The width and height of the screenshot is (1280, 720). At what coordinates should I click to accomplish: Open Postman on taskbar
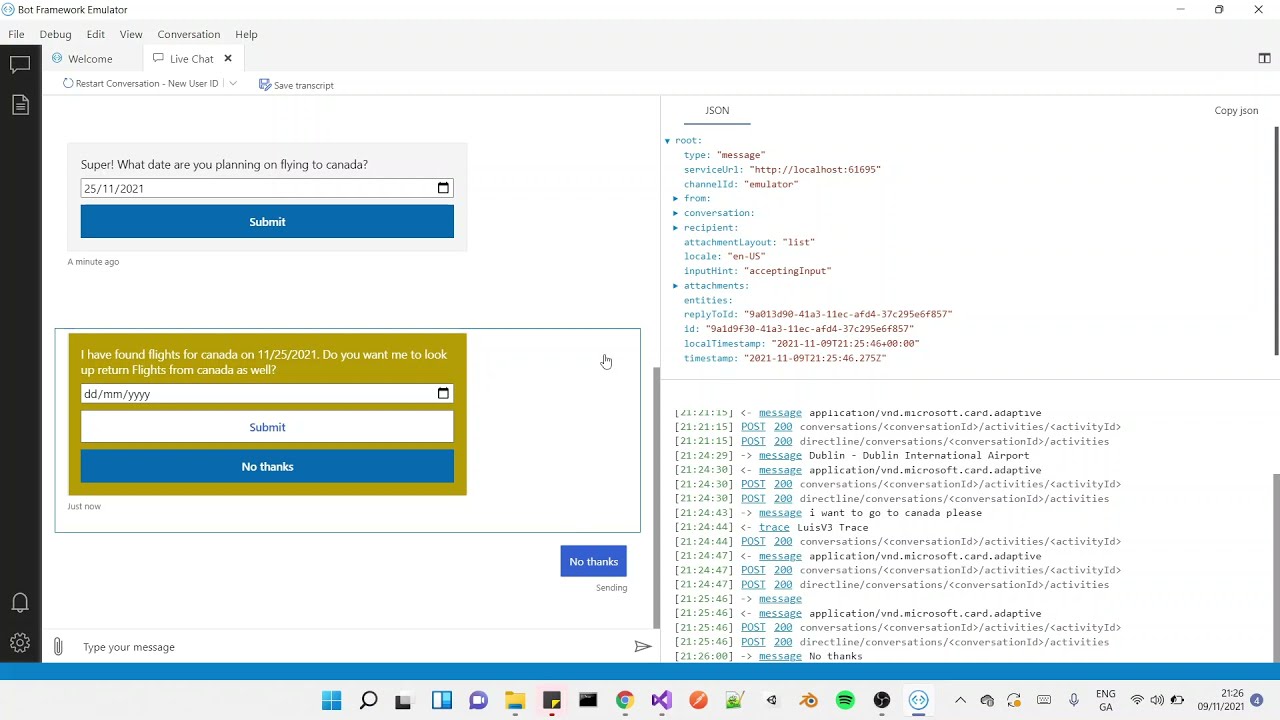coord(698,700)
